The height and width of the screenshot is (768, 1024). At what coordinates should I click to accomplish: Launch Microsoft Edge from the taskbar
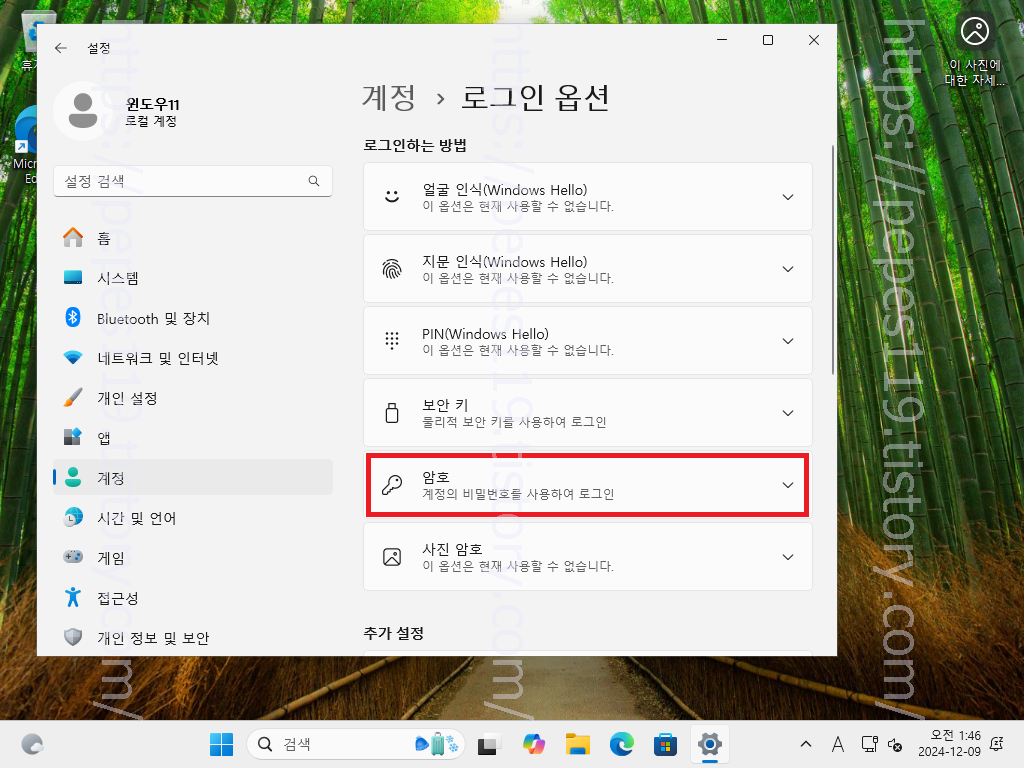pos(622,744)
